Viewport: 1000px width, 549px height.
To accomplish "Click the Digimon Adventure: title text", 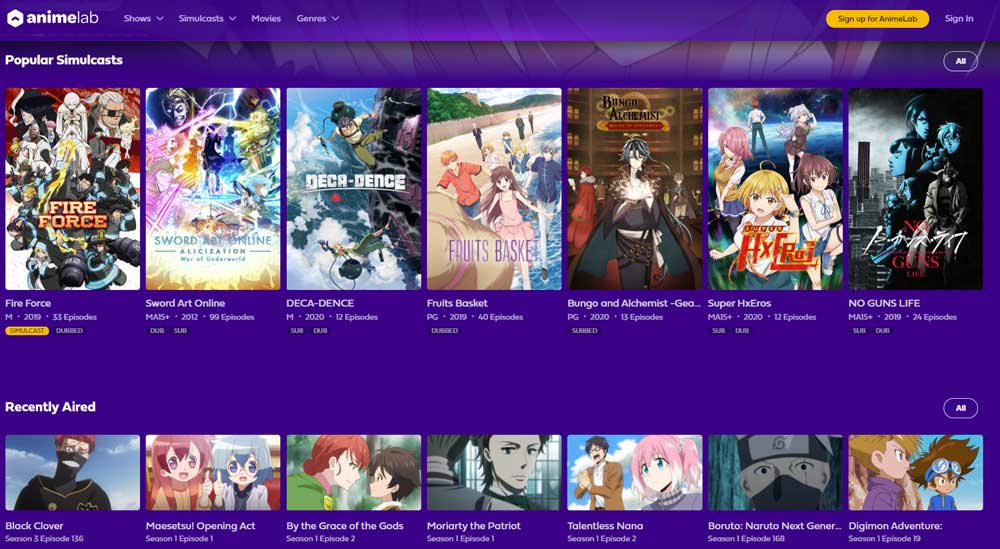I will (895, 526).
